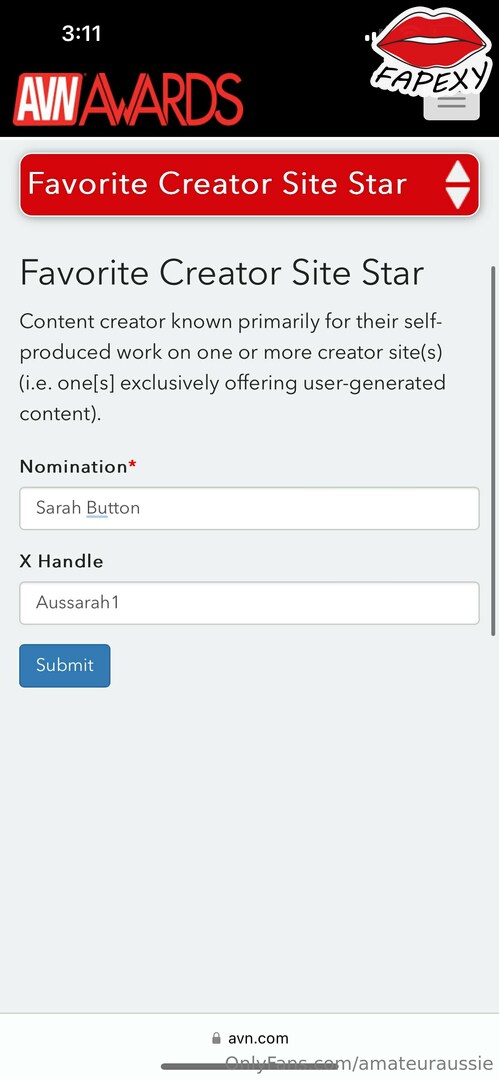Tap the home indicator bar at bottom
The width and height of the screenshot is (499, 1080).
[250, 1066]
